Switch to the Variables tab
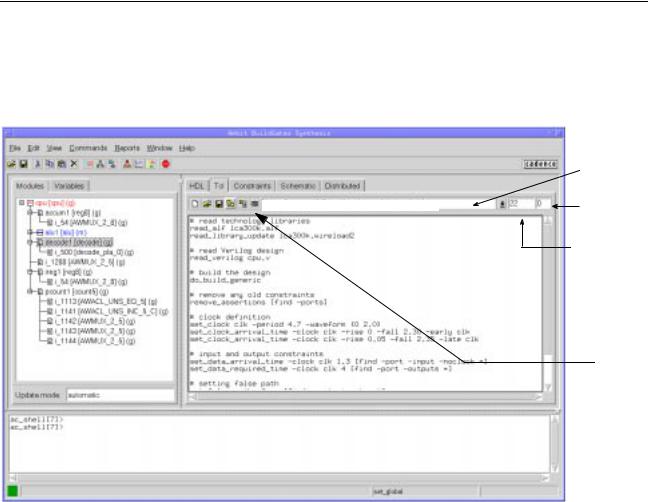This screenshot has height=502, width=648. click(x=69, y=186)
